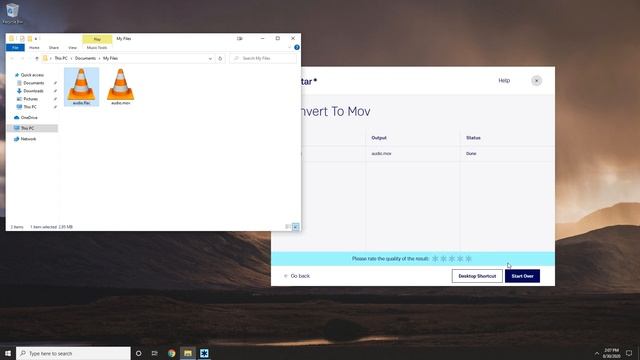Open Chrome from the taskbar
The image size is (640, 360).
click(171, 353)
